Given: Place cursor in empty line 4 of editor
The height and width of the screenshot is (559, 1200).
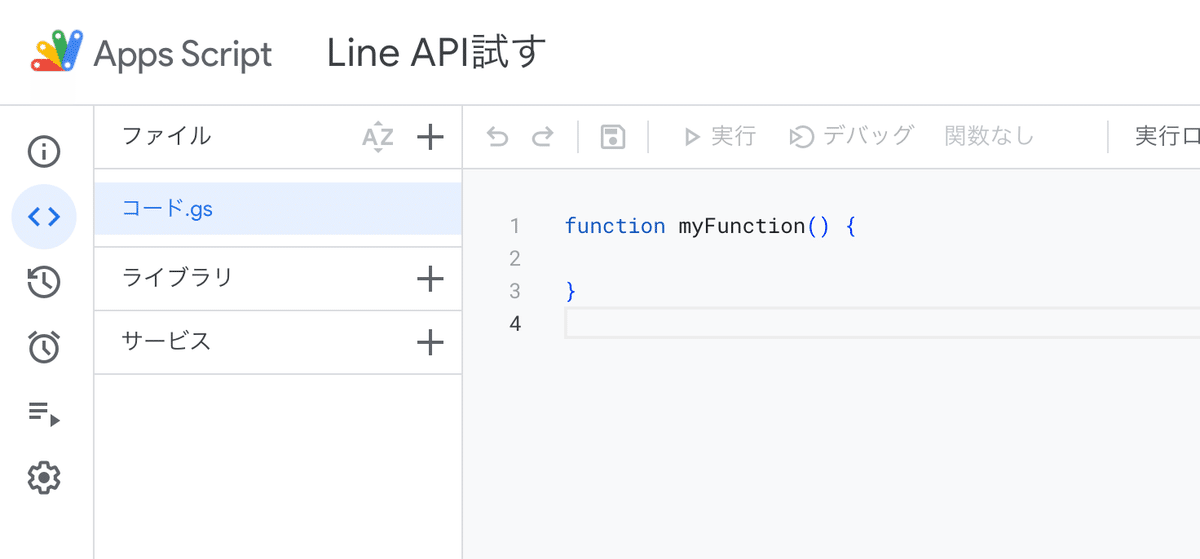Looking at the screenshot, I should pyautogui.click(x=882, y=323).
